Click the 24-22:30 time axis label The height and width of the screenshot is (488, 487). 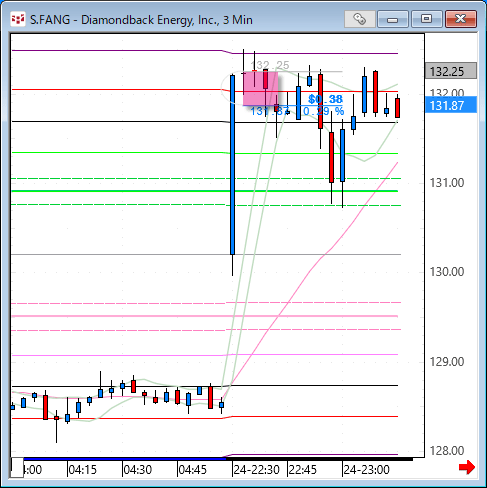coord(256,470)
